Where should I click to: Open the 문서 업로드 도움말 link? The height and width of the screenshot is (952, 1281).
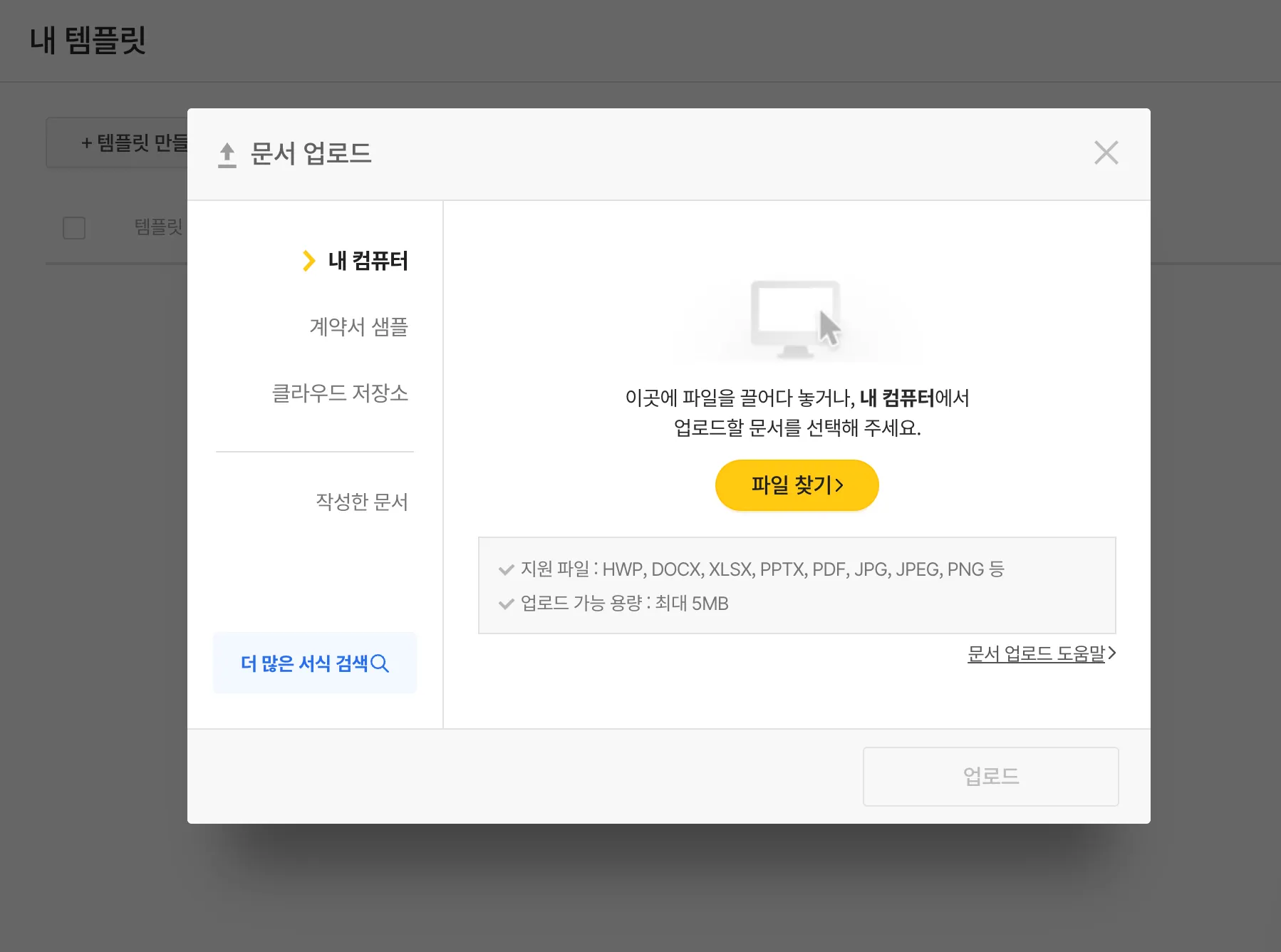coord(1041,653)
